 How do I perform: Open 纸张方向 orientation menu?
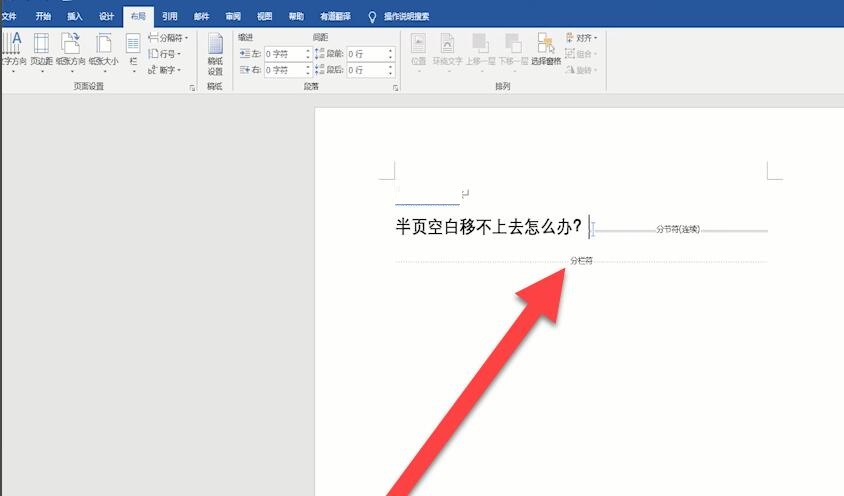tap(71, 52)
